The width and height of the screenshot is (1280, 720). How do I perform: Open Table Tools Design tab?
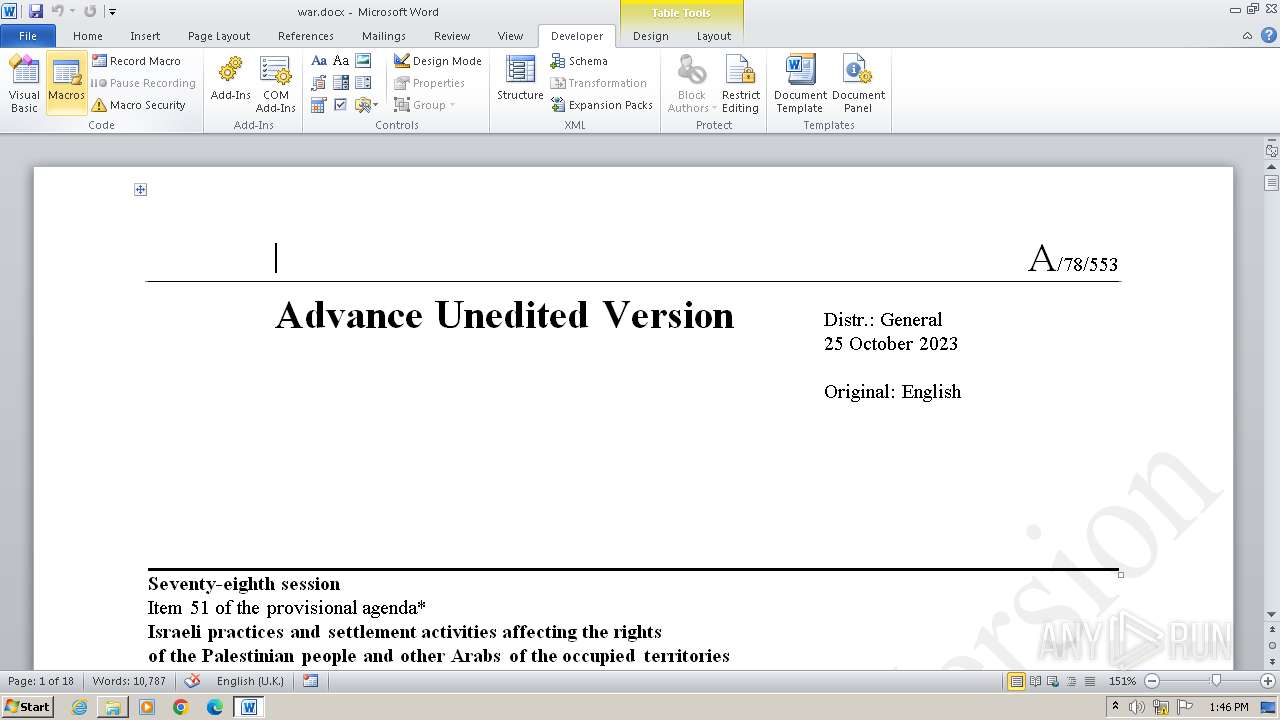(x=650, y=36)
